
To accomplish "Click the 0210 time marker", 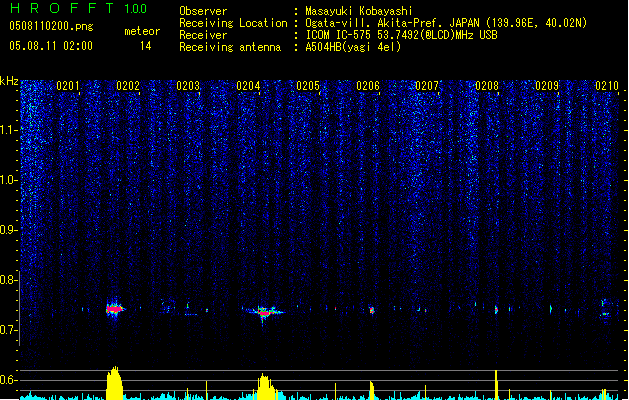I will (607, 86).
